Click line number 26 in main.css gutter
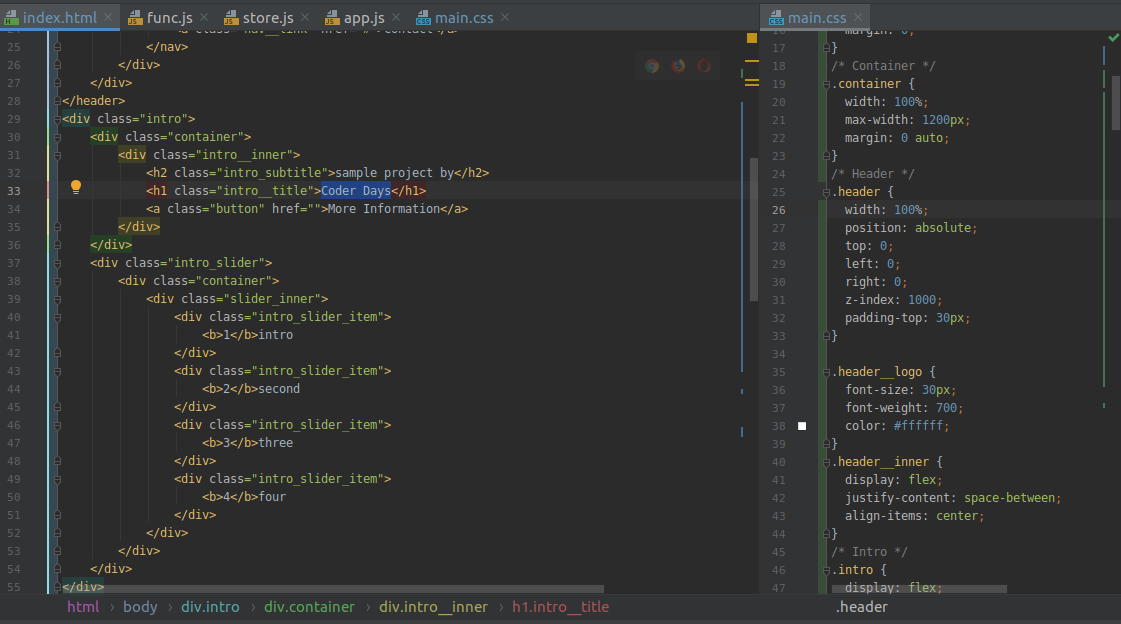This screenshot has width=1121, height=624. (x=779, y=210)
